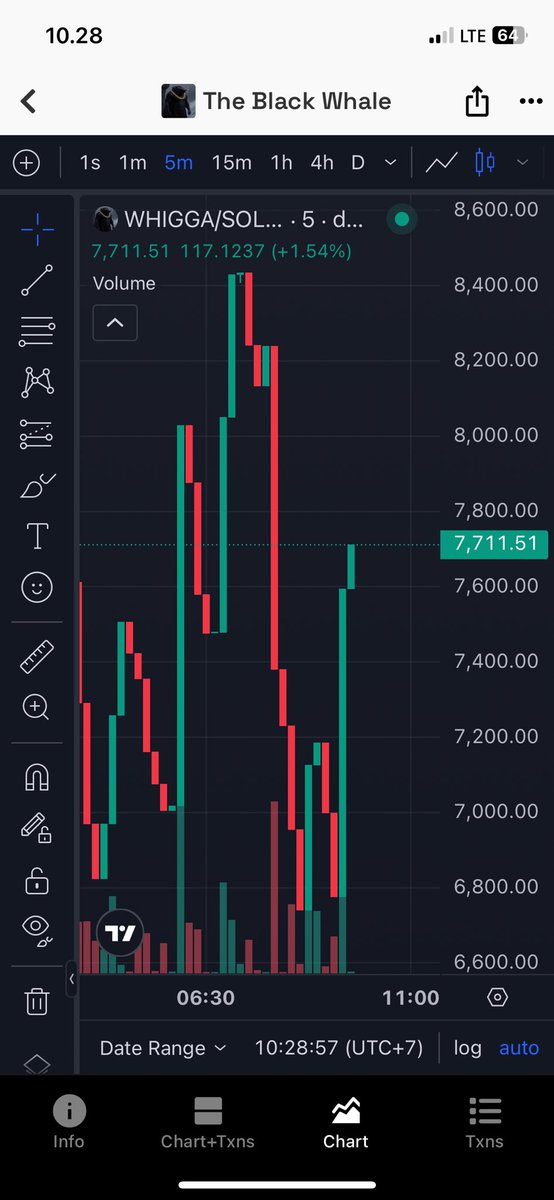Select the 4h timeframe
Image resolution: width=554 pixels, height=1200 pixels.
[x=322, y=162]
